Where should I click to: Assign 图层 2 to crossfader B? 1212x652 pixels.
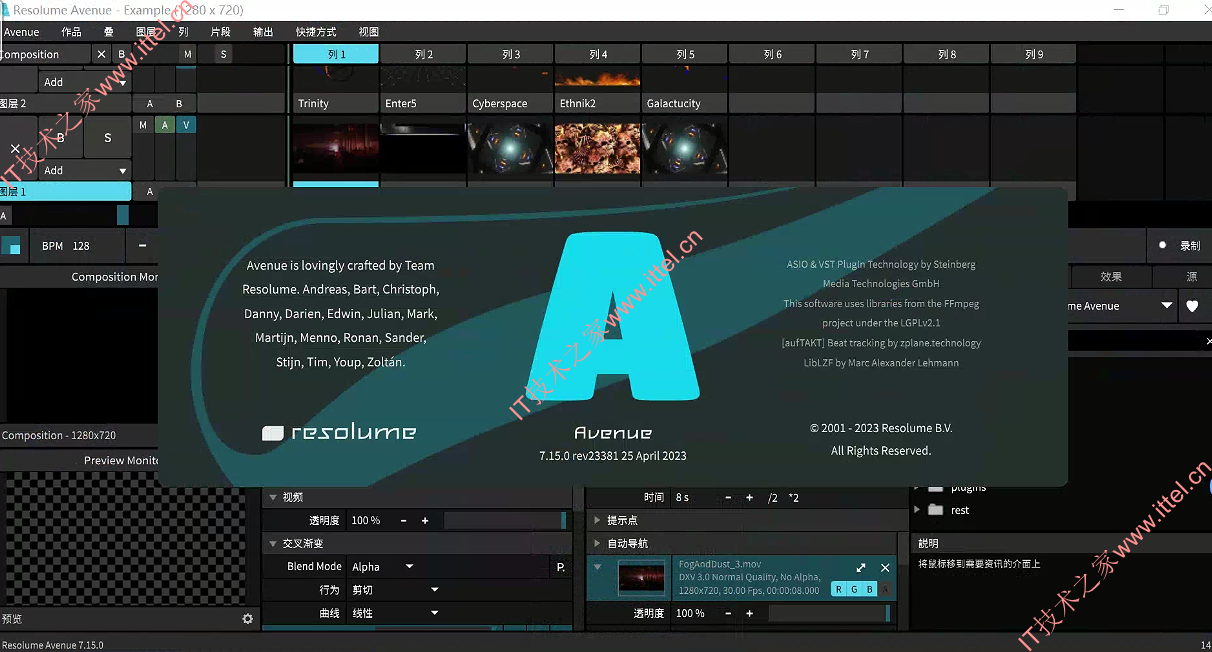180,103
